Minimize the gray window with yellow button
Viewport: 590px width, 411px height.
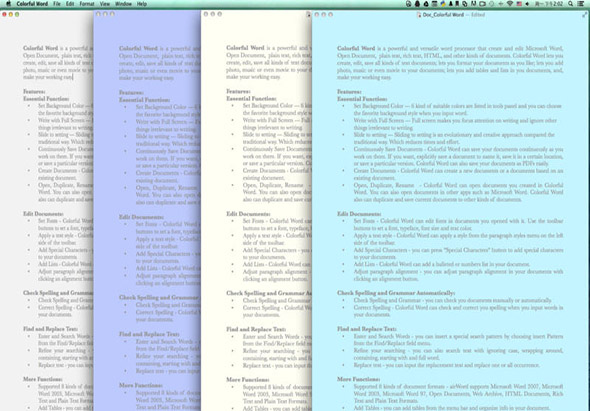11,14
